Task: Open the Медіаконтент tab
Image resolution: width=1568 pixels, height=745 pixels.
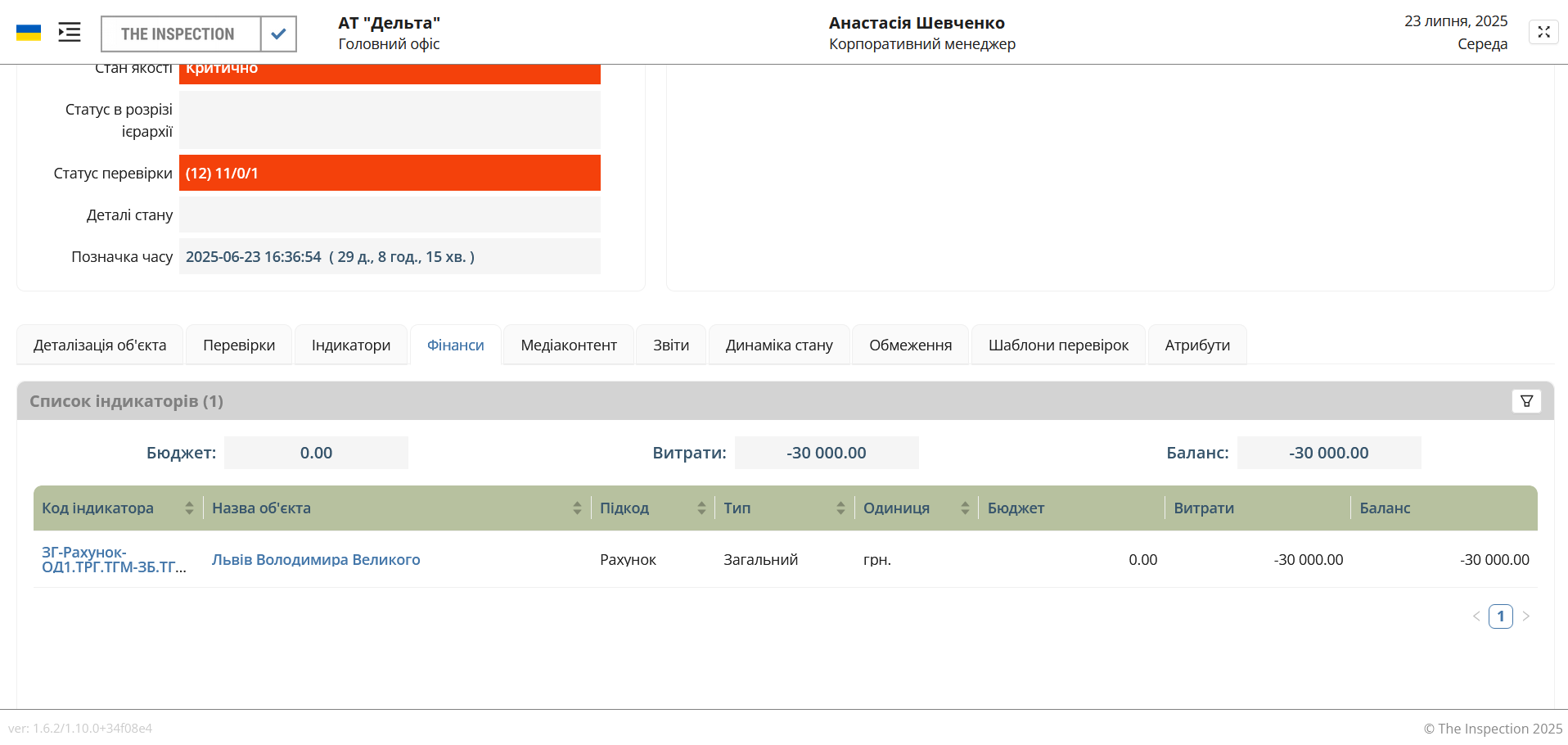Action: coord(568,345)
